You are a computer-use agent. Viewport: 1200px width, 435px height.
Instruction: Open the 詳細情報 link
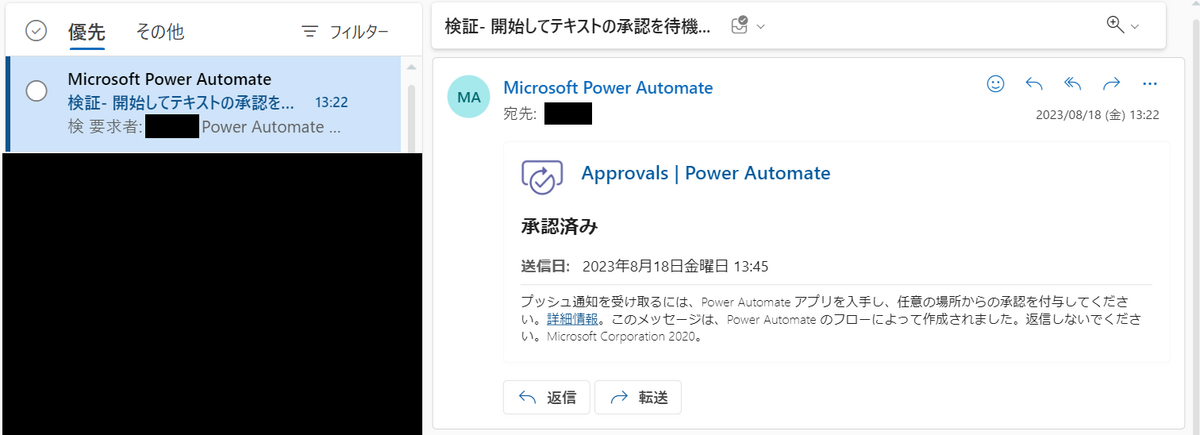coord(573,319)
